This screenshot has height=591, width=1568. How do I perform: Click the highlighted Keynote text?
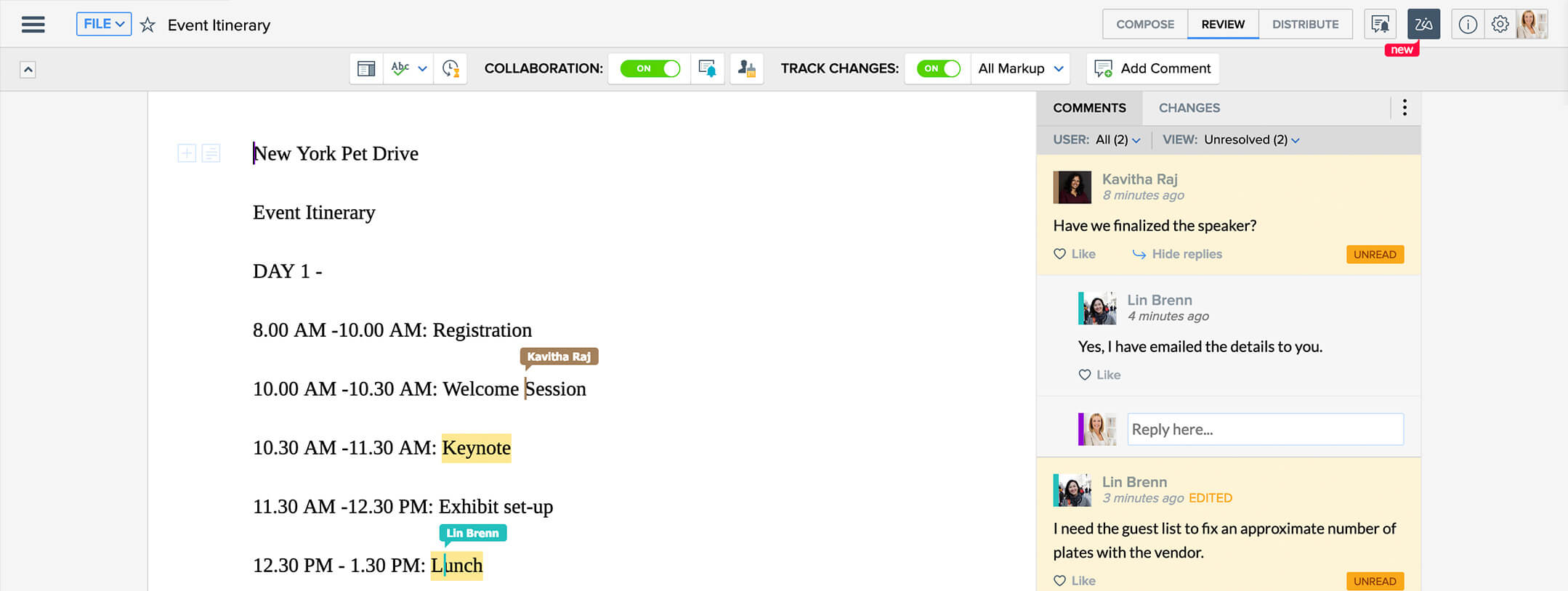coord(476,448)
